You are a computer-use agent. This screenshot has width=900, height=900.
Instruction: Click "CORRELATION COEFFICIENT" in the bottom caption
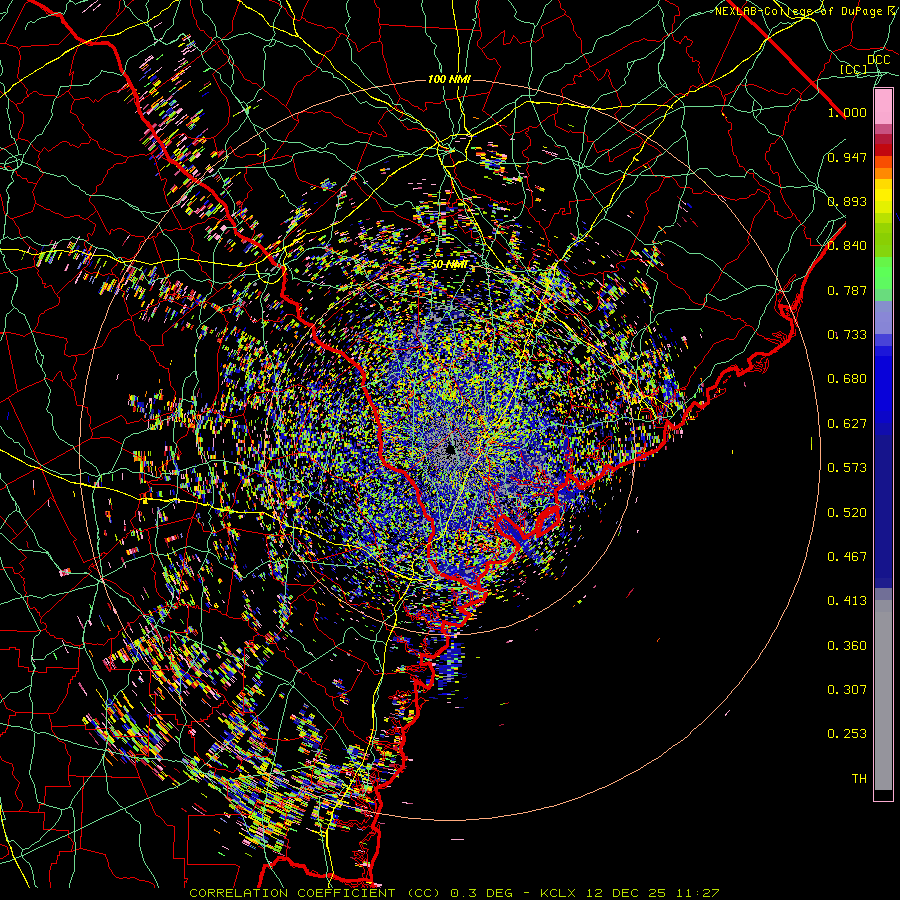click(292, 893)
